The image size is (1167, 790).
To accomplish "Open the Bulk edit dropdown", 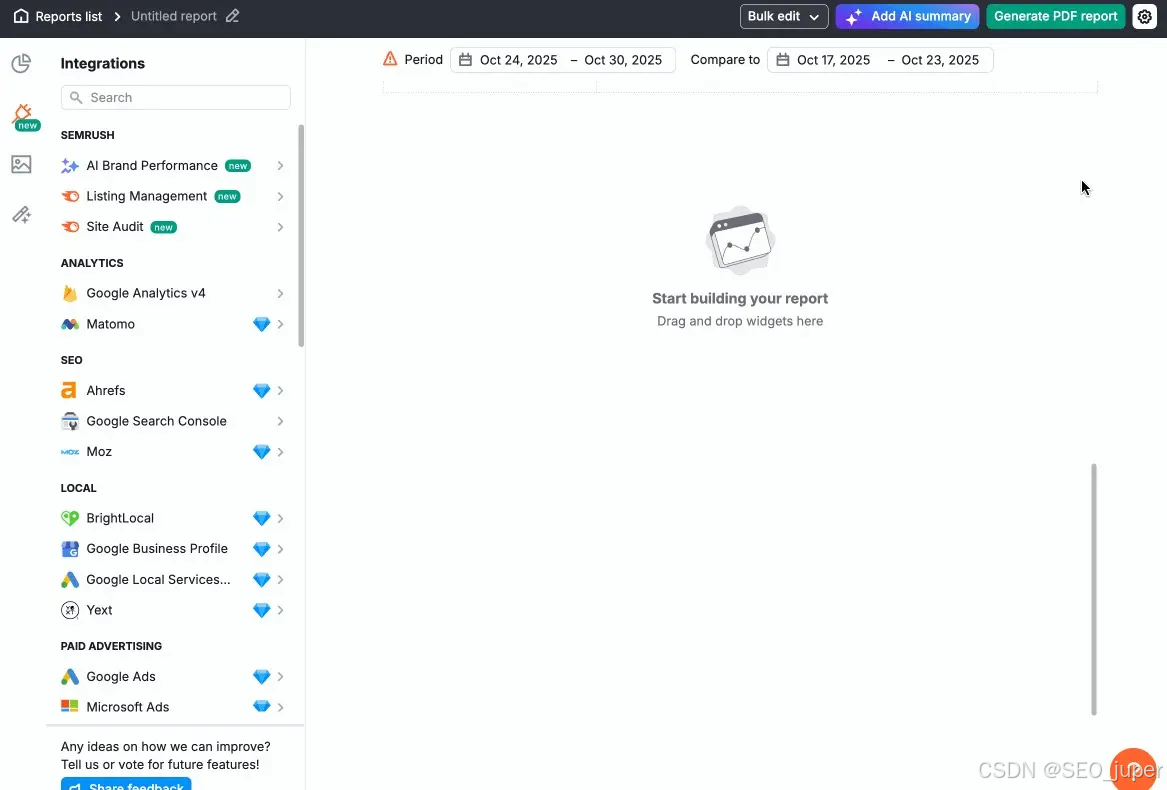I will pyautogui.click(x=784, y=16).
